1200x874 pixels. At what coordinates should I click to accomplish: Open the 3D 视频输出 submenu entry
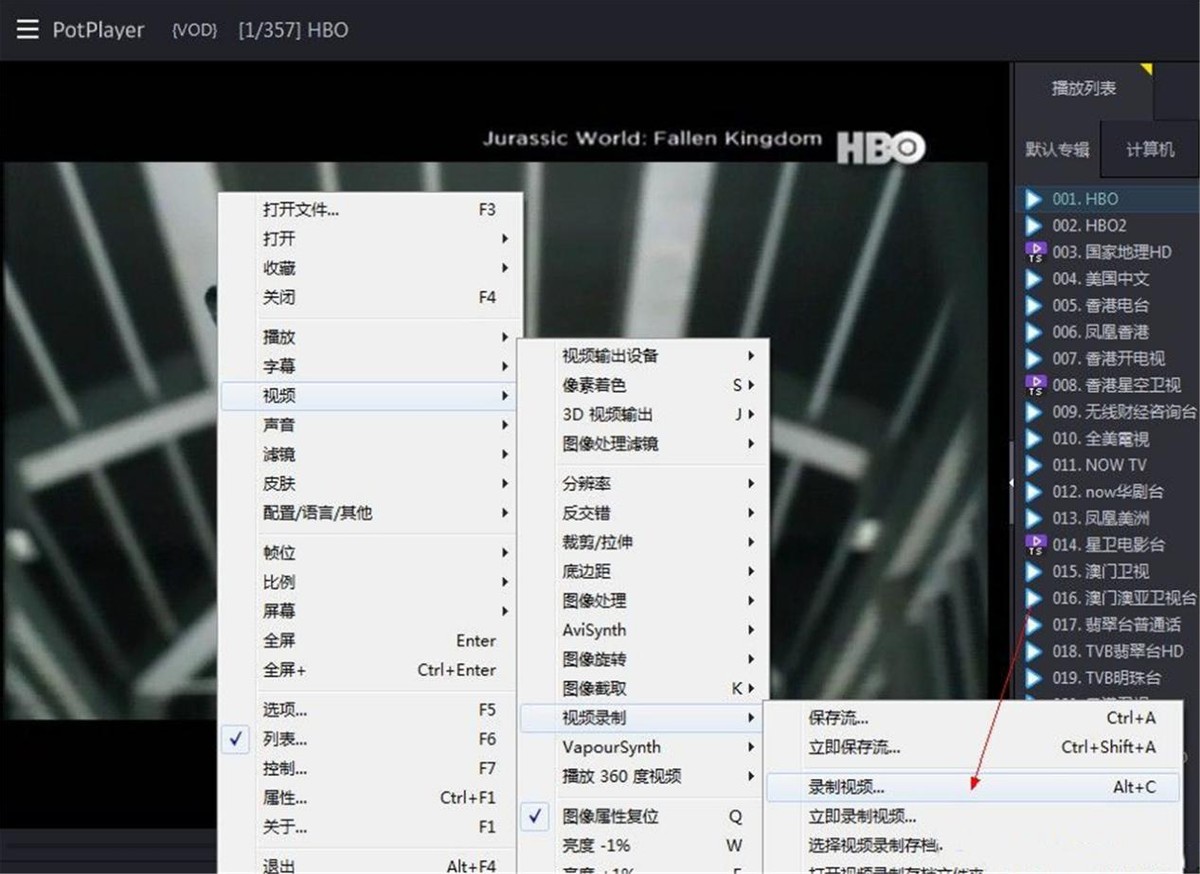pyautogui.click(x=644, y=414)
